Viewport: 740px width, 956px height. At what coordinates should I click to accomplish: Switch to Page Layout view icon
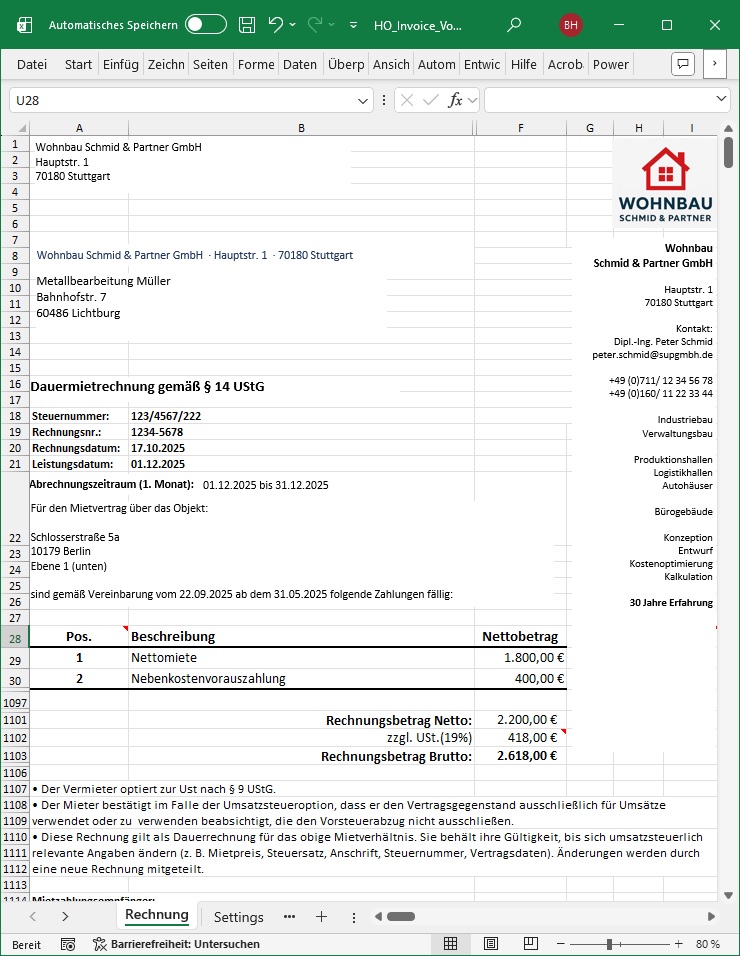pyautogui.click(x=489, y=944)
